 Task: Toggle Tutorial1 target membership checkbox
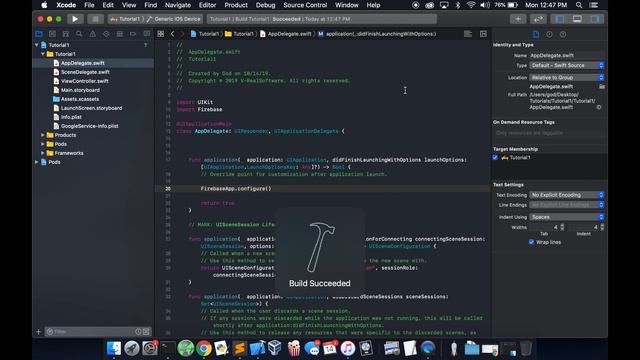tap(495, 157)
